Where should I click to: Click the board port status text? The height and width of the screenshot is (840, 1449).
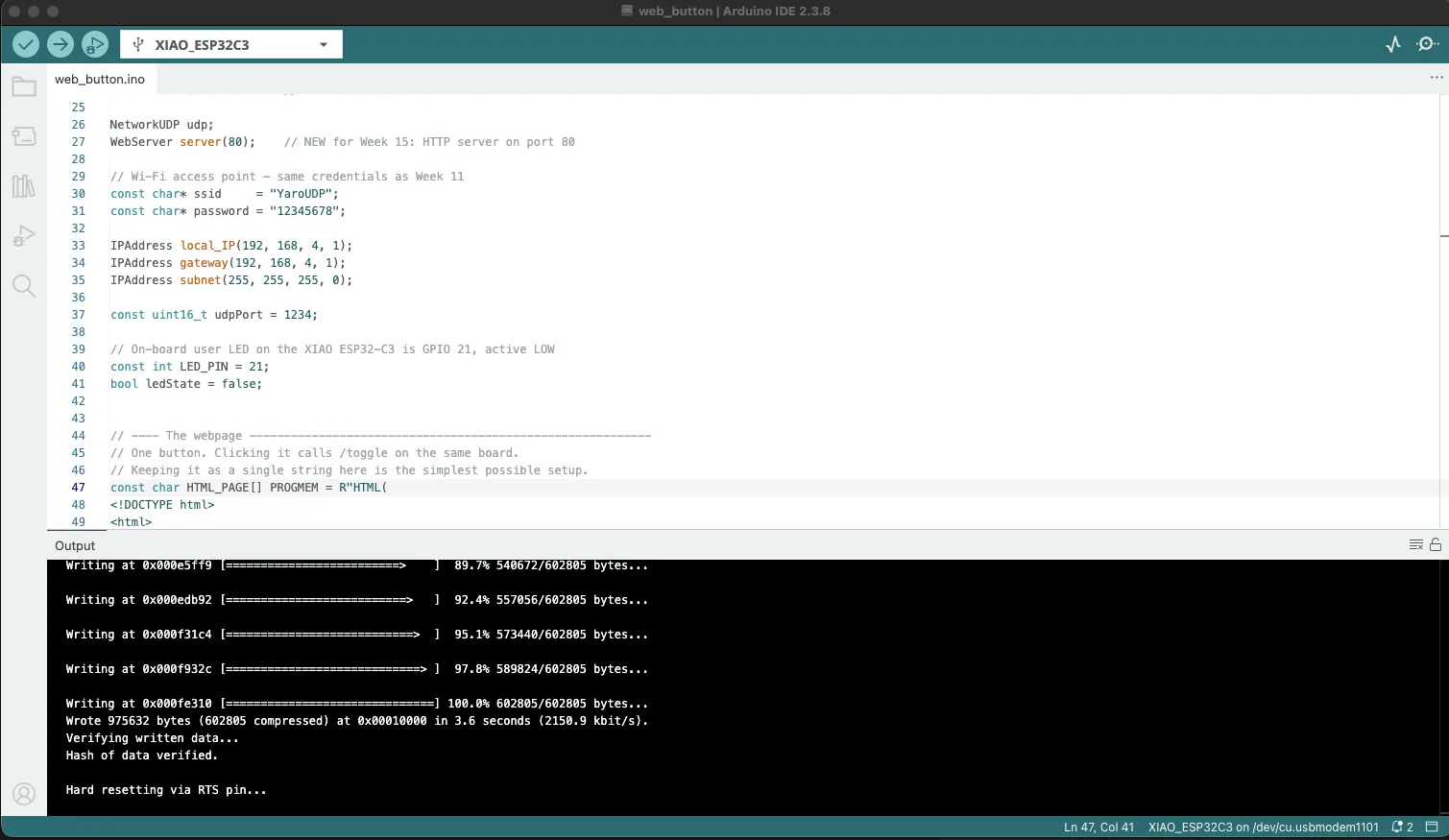tap(1263, 827)
